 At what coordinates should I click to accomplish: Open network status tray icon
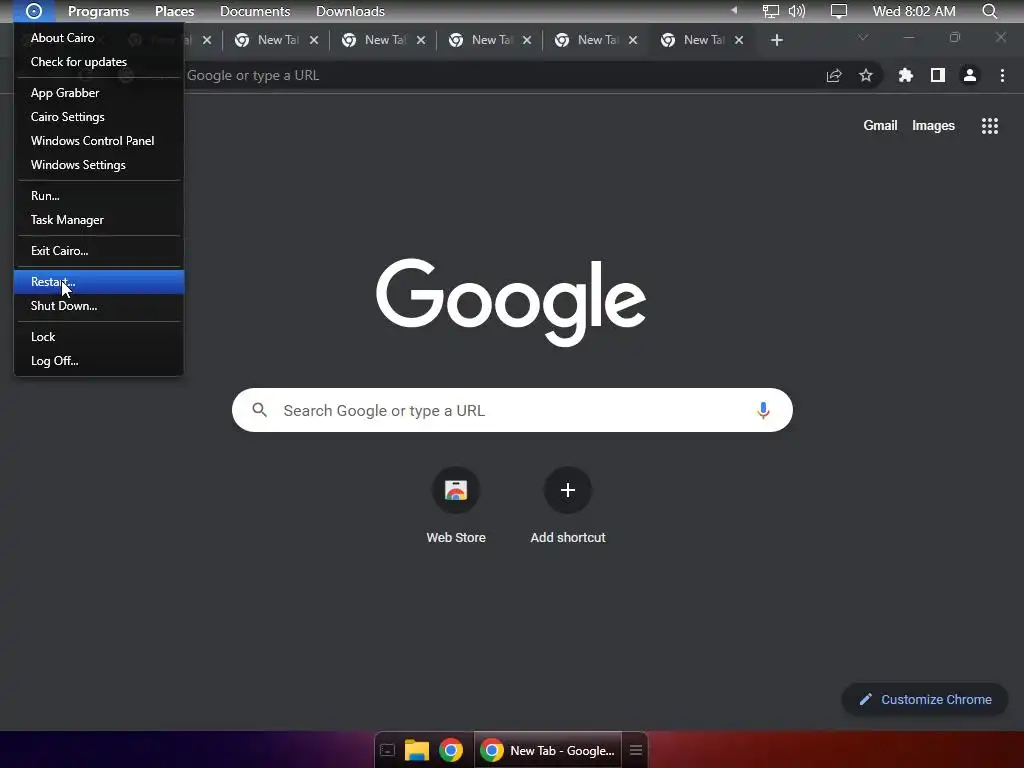771,11
